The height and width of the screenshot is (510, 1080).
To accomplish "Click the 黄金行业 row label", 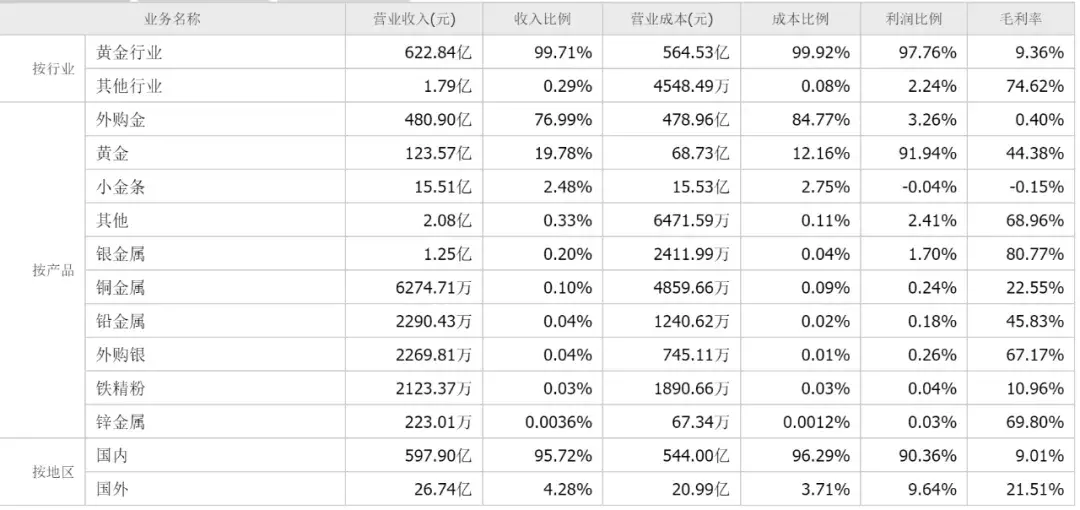I will click(129, 52).
